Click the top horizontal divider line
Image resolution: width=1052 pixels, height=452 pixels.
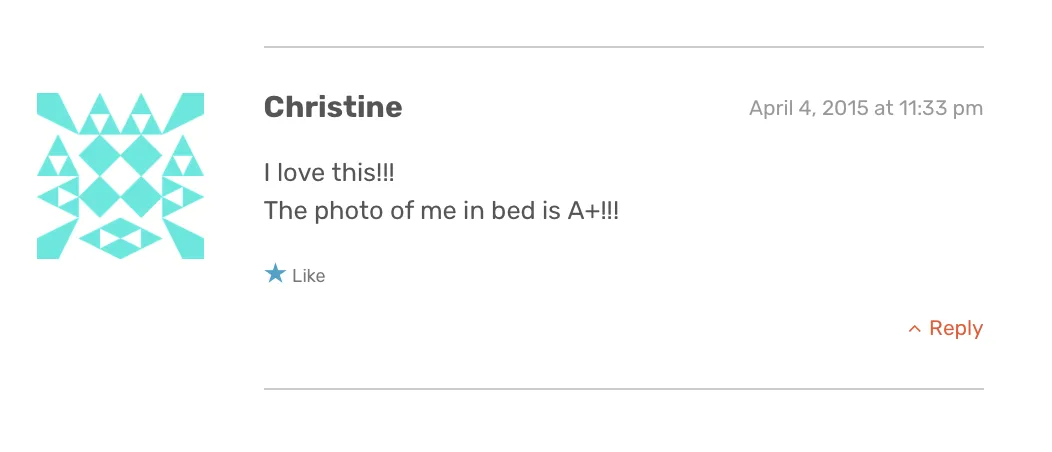click(623, 47)
